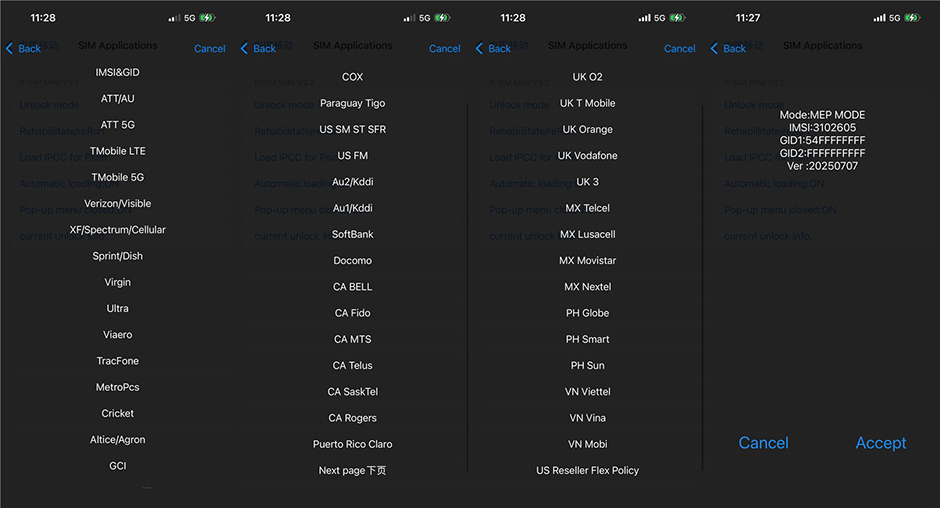
Task: Pick TMobile LTE from list
Action: pyautogui.click(x=118, y=151)
